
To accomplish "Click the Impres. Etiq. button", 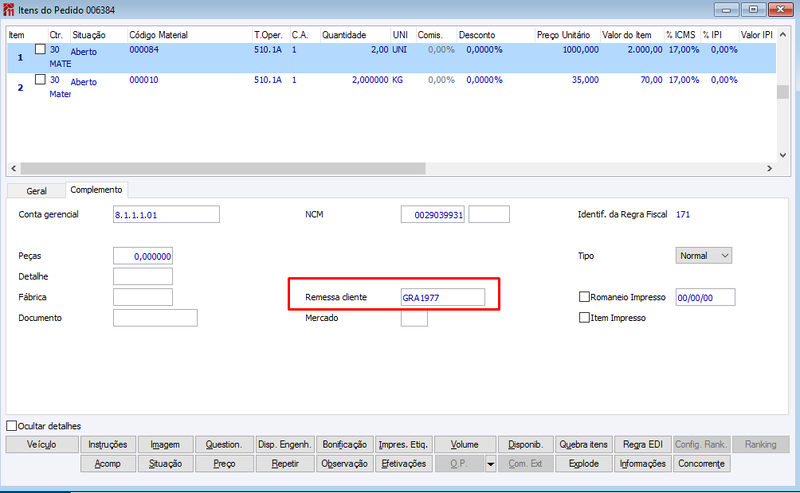I will (x=403, y=445).
